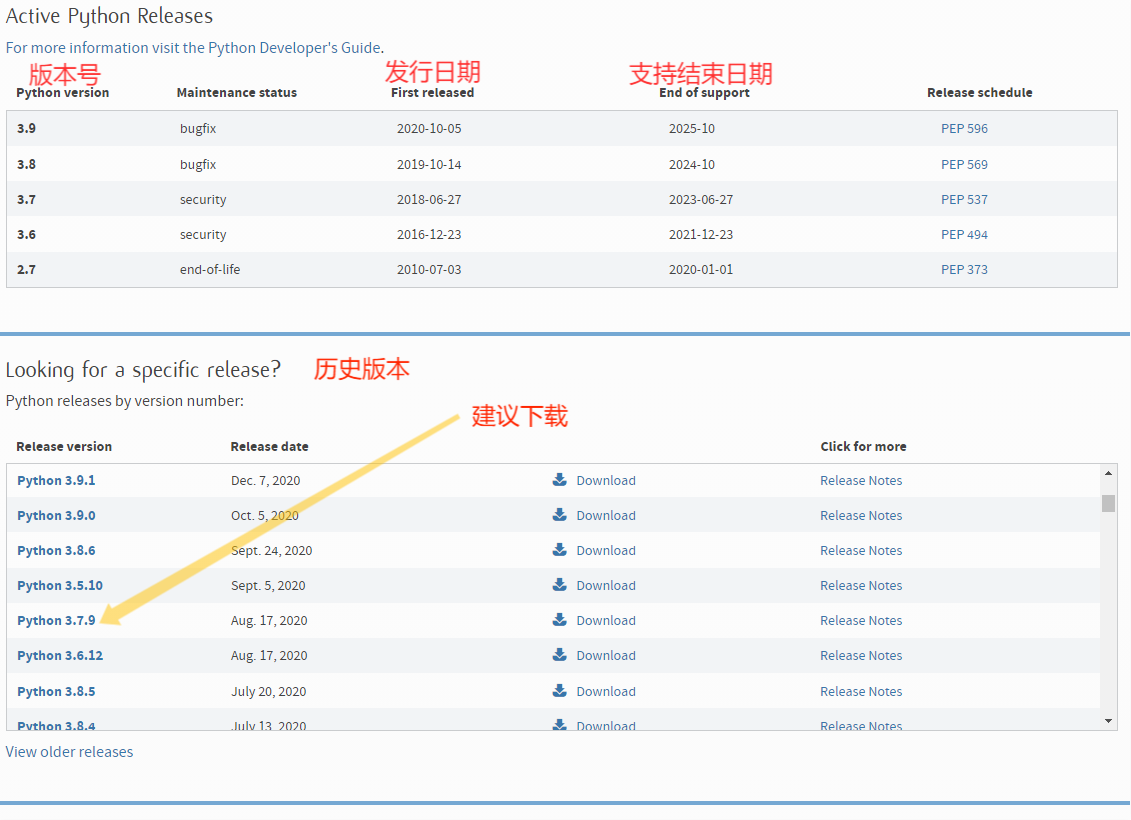View Release Notes for Python 3.5.10
Image resolution: width=1131 pixels, height=820 pixels.
861,586
